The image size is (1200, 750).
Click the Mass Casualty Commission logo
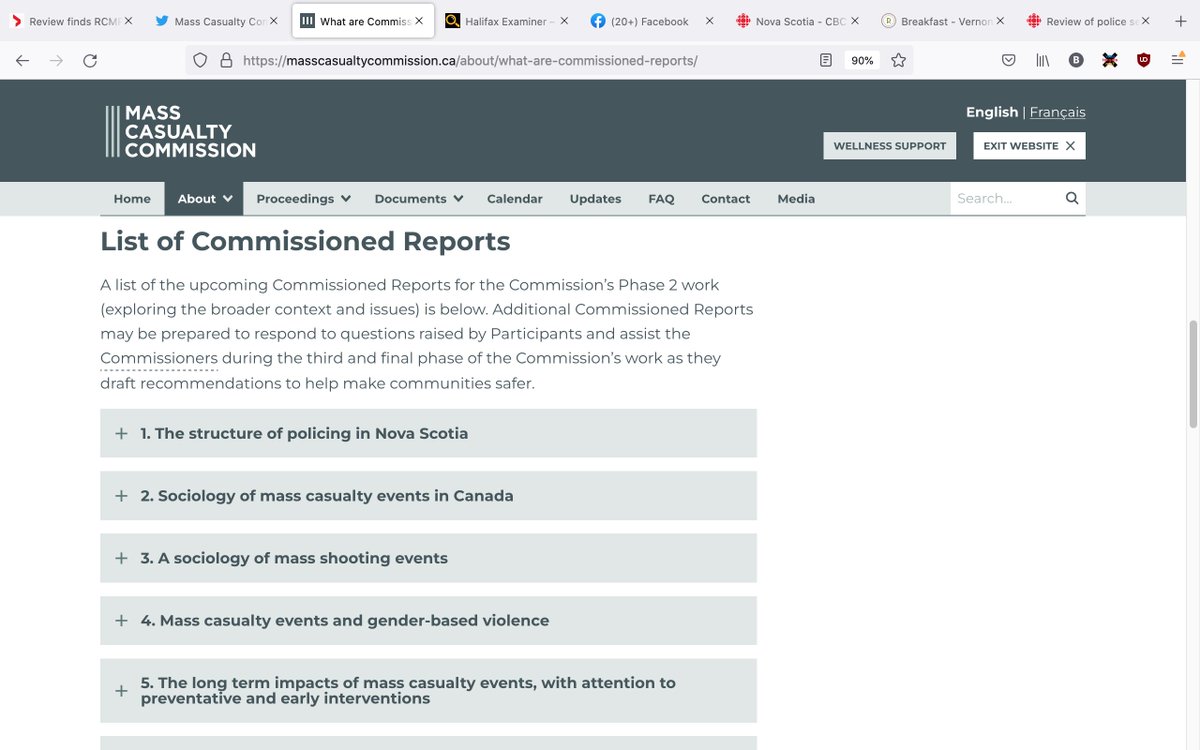(x=181, y=131)
